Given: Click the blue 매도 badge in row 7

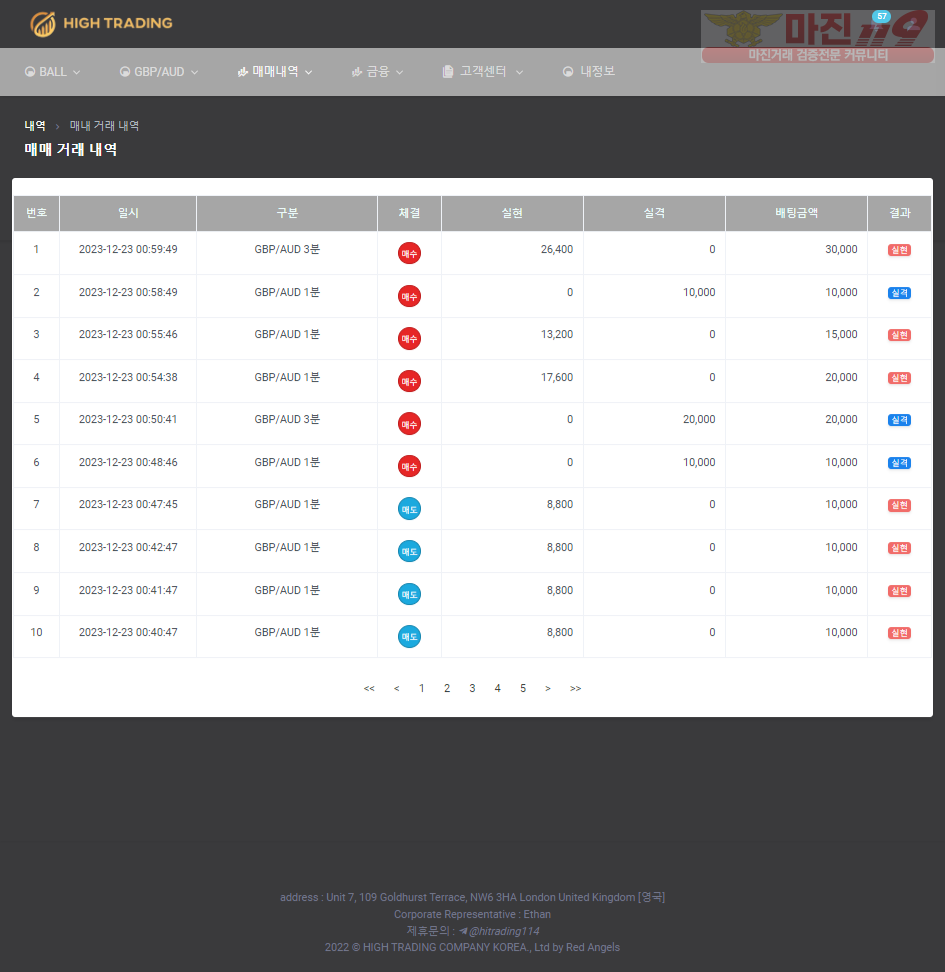Looking at the screenshot, I should 409,509.
